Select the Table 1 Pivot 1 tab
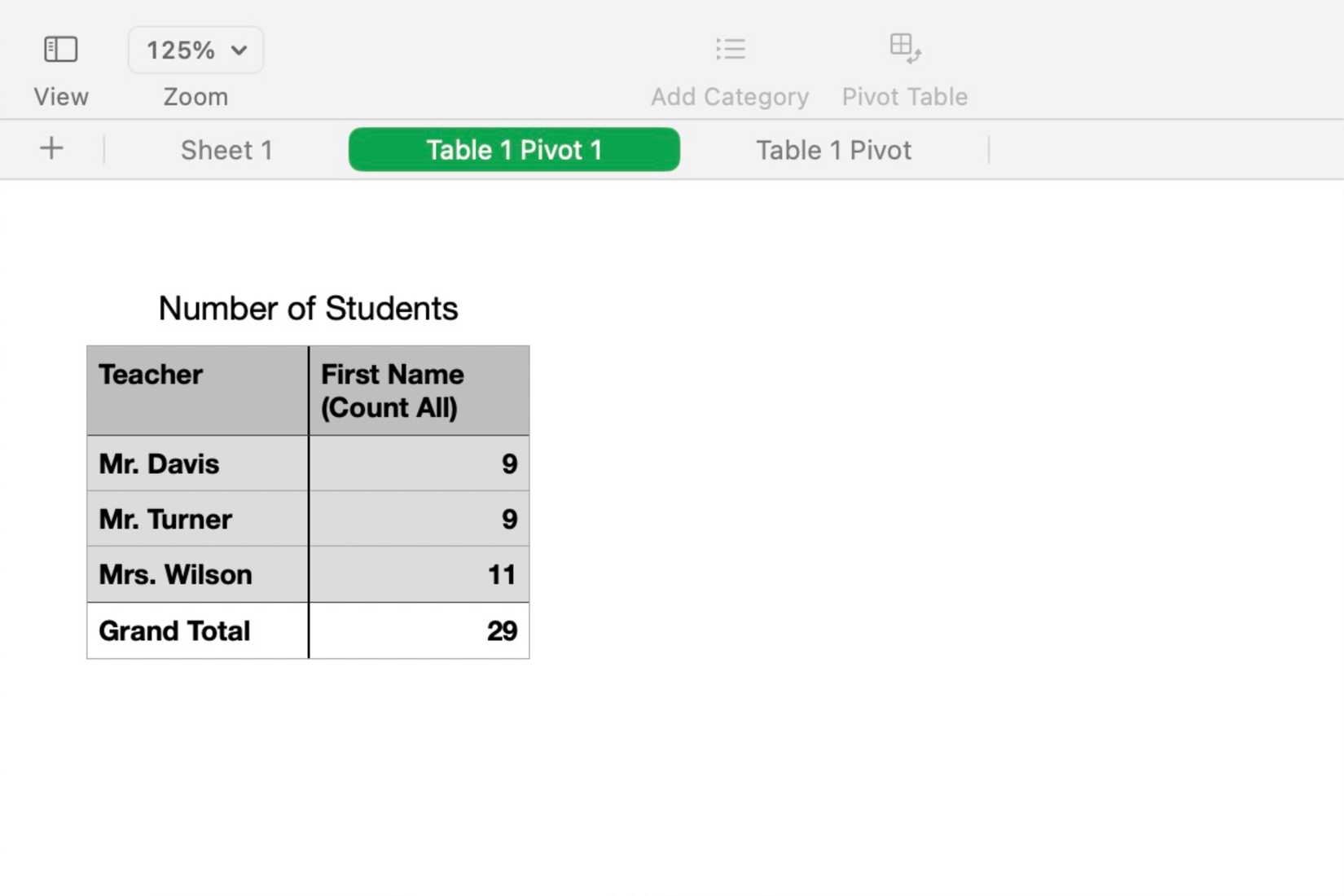 514,149
